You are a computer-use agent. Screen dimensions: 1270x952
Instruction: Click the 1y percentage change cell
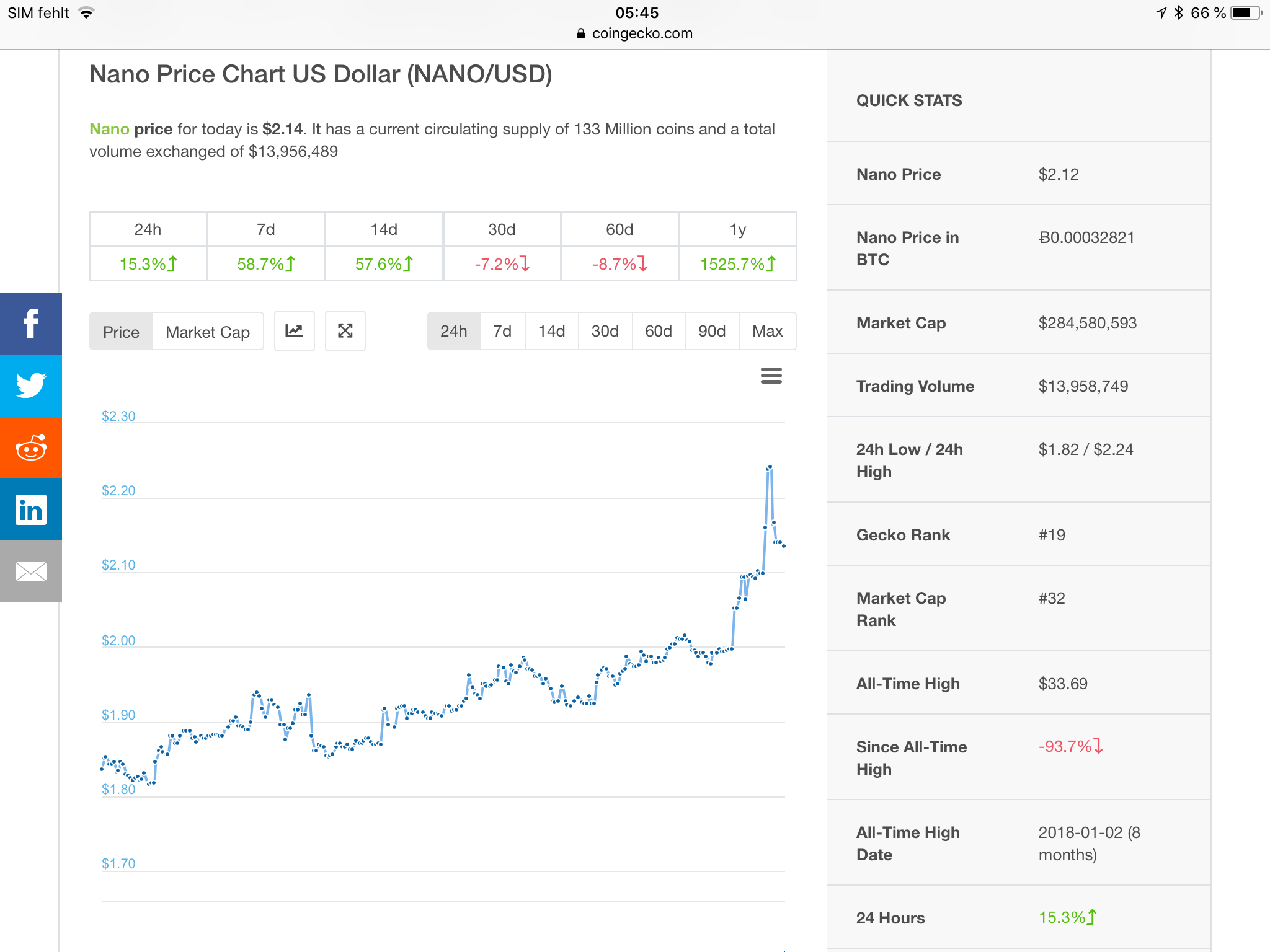point(737,264)
